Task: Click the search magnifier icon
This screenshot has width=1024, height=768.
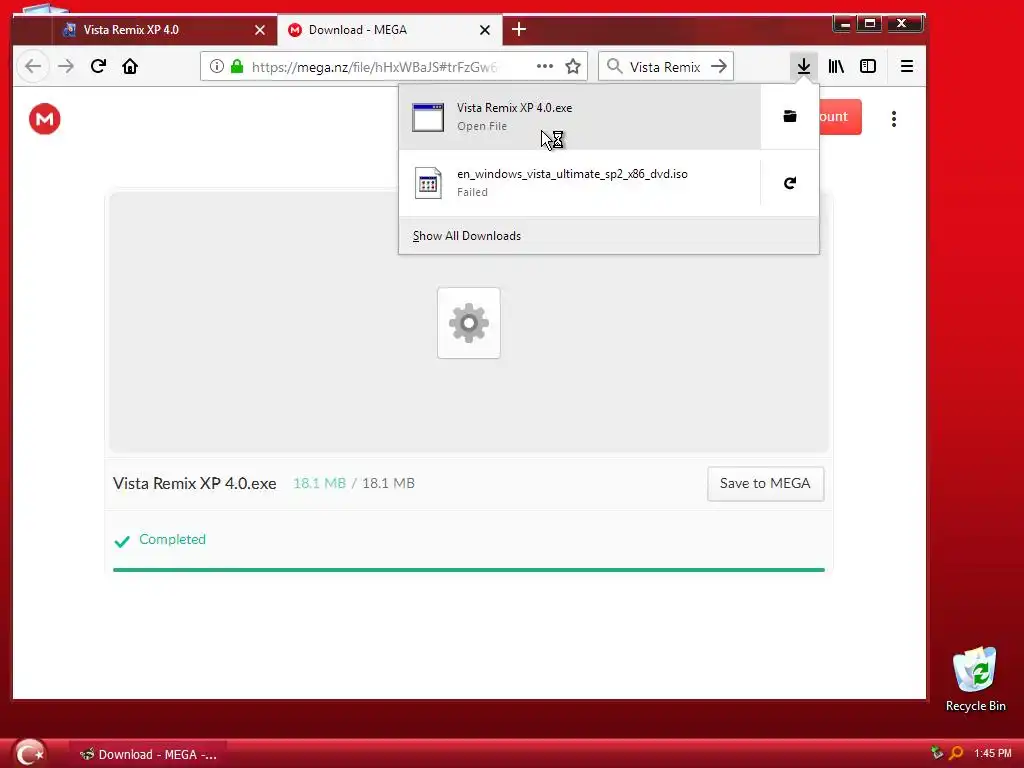Action: coord(615,67)
